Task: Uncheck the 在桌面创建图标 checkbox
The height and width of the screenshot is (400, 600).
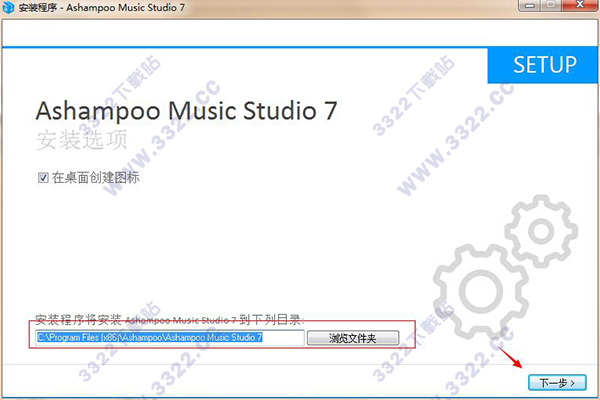Action: [43, 178]
